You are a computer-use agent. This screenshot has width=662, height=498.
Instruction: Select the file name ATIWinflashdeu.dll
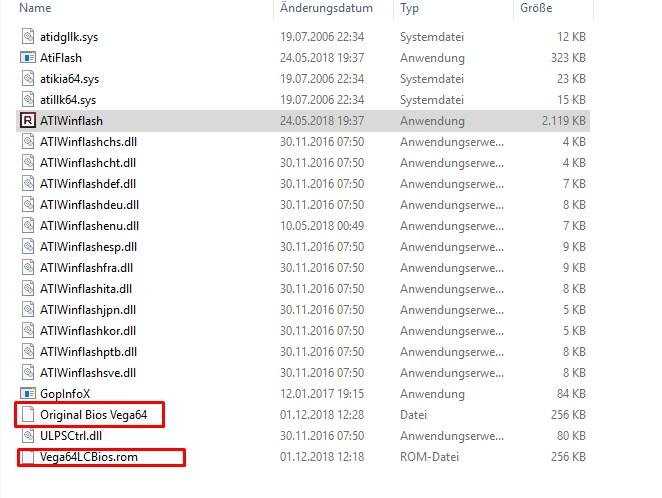[x=90, y=205]
